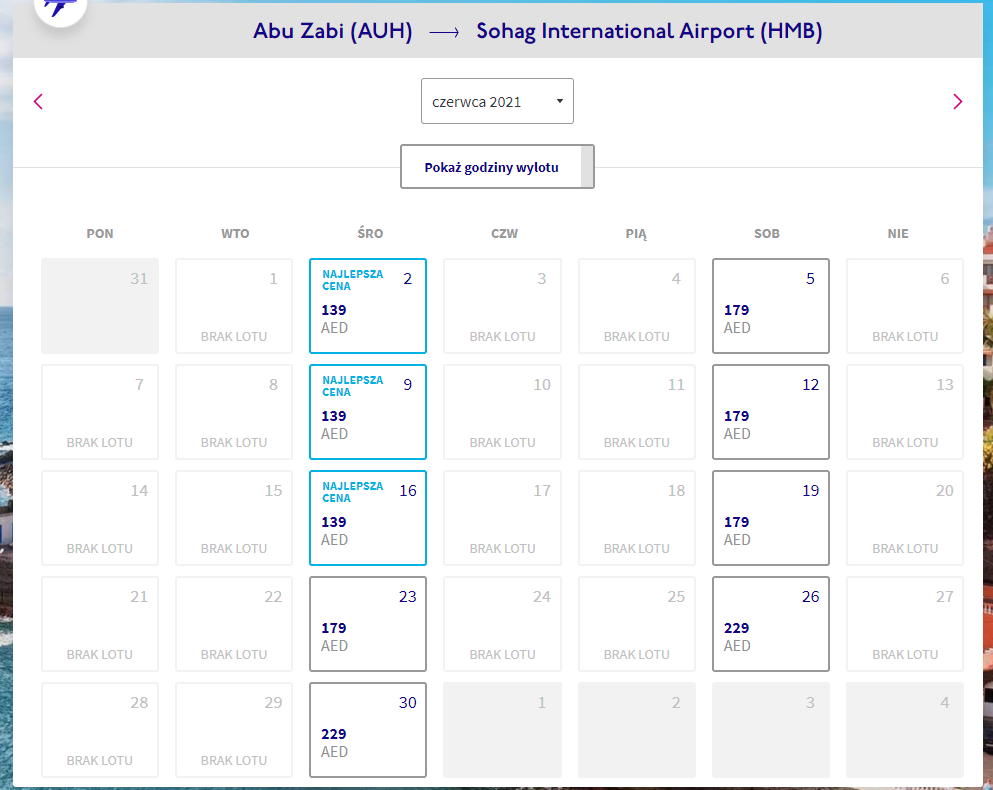The width and height of the screenshot is (993, 790).
Task: Click the Wizz Air logo icon
Action: pyautogui.click(x=60, y=9)
